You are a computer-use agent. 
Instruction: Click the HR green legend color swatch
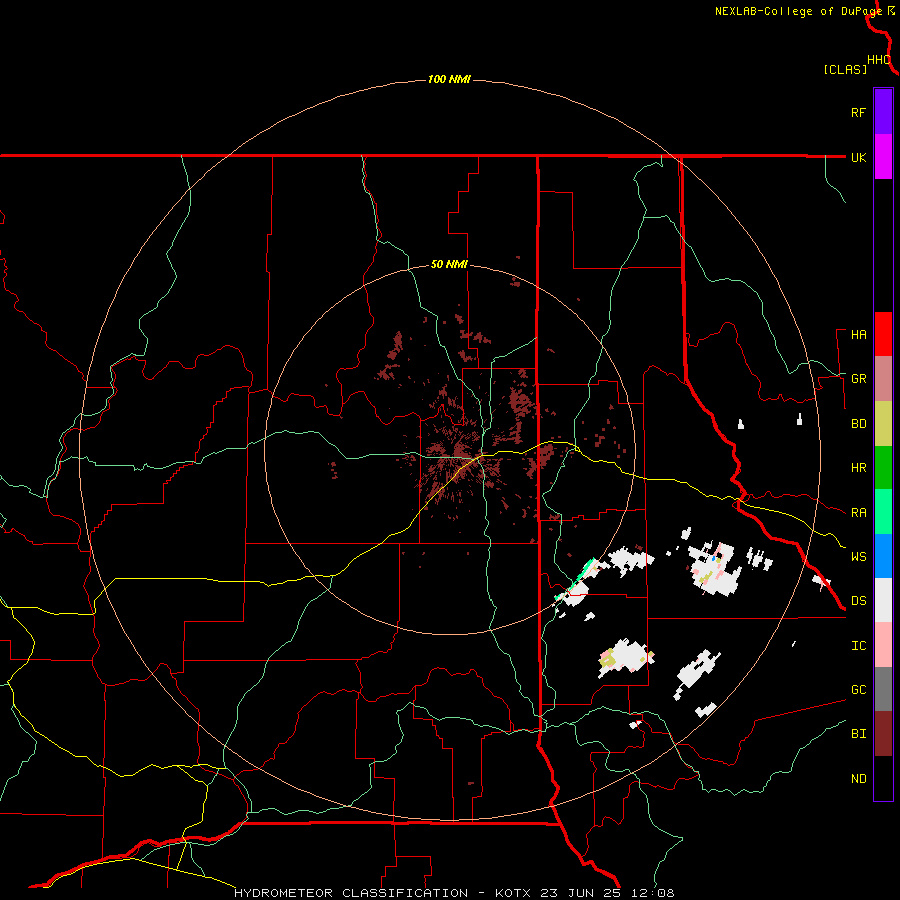tap(883, 468)
